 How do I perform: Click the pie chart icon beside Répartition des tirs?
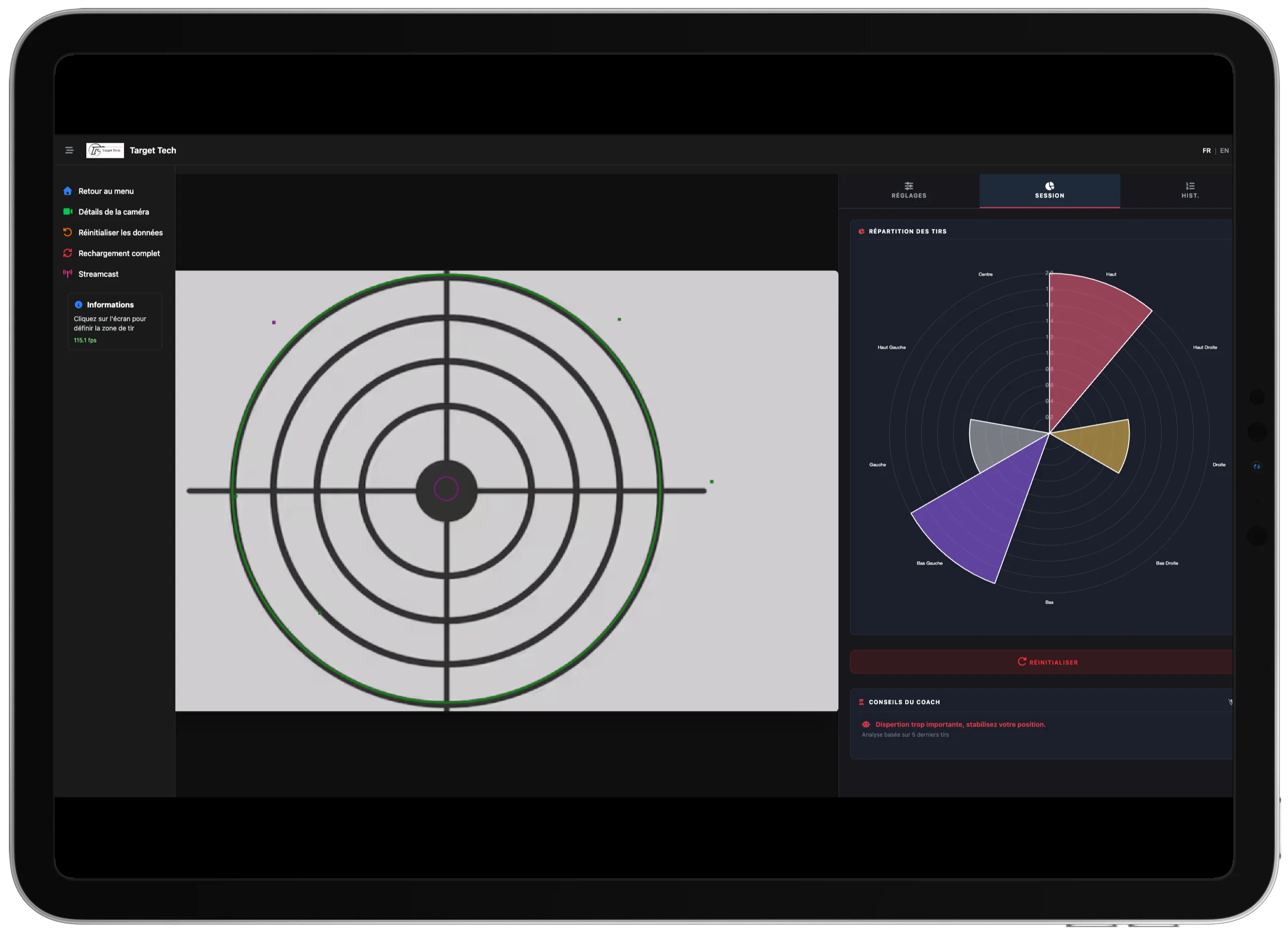coord(862,231)
